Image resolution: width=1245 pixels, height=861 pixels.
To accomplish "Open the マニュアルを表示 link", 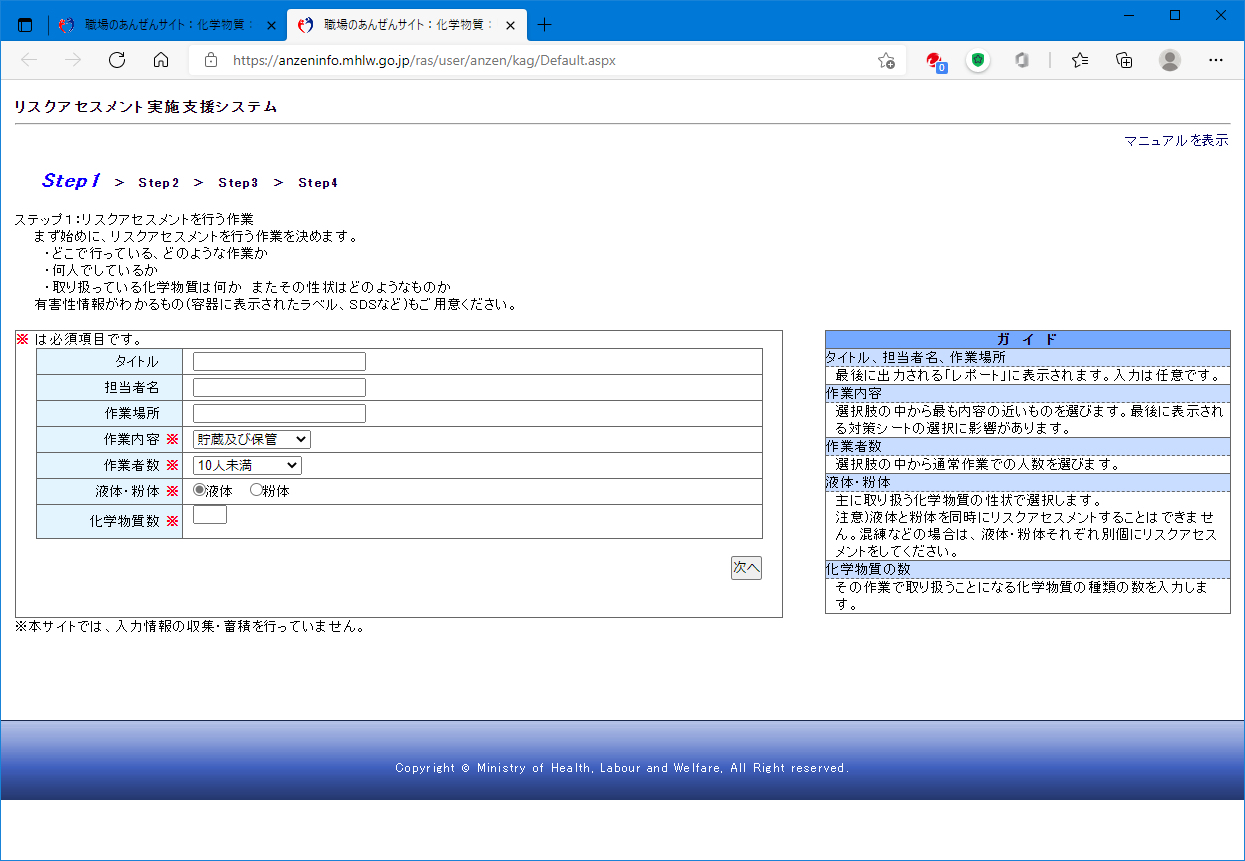I will coord(1175,141).
